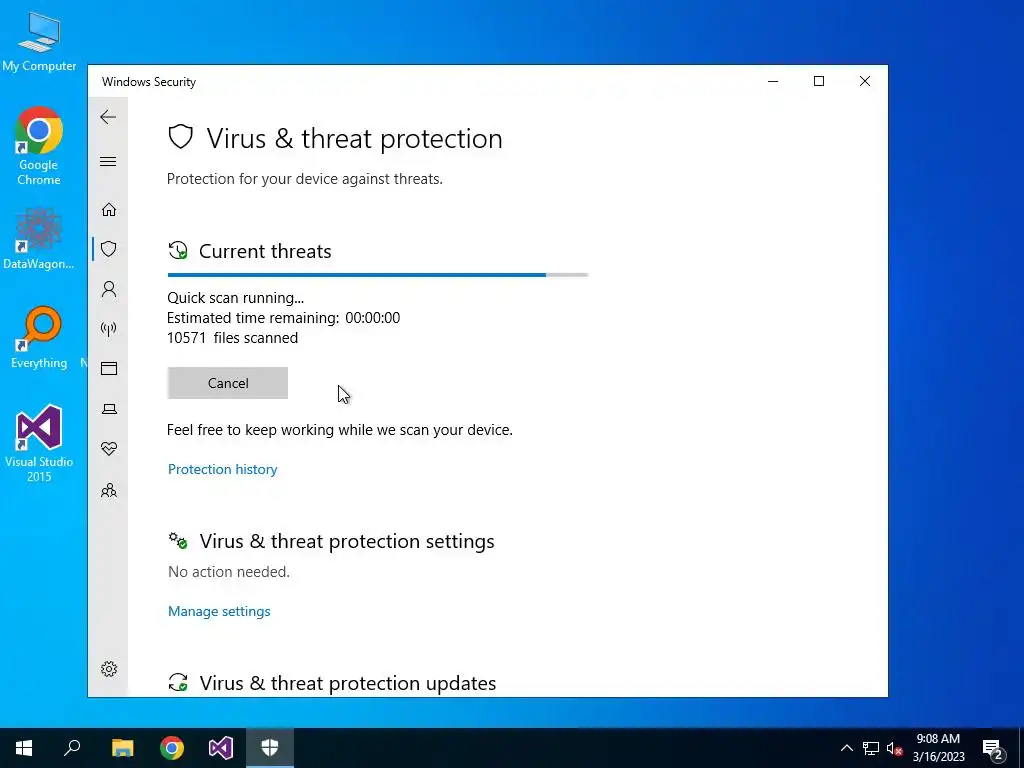Open Visual Studio 2015 desktop shortcut
This screenshot has height=768, width=1024.
click(x=39, y=443)
